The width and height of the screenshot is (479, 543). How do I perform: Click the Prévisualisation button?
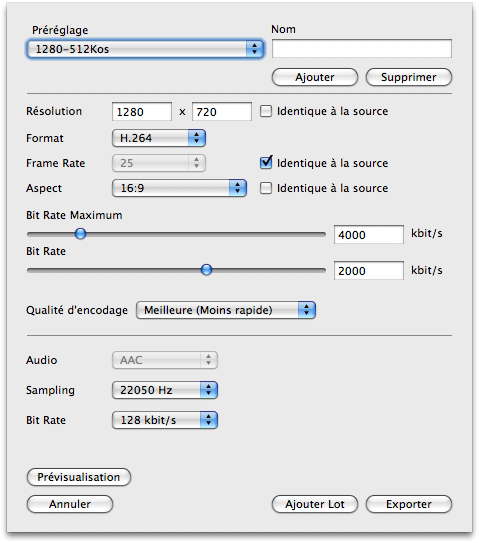(79, 477)
